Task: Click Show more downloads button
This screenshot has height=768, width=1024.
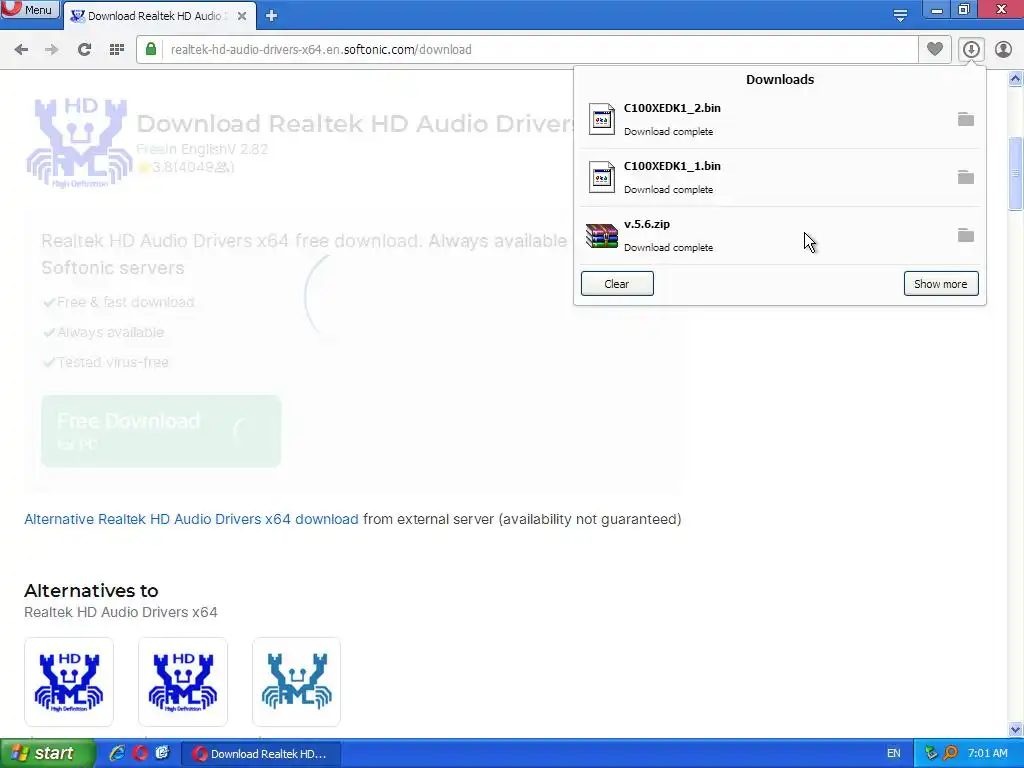Action: point(940,283)
